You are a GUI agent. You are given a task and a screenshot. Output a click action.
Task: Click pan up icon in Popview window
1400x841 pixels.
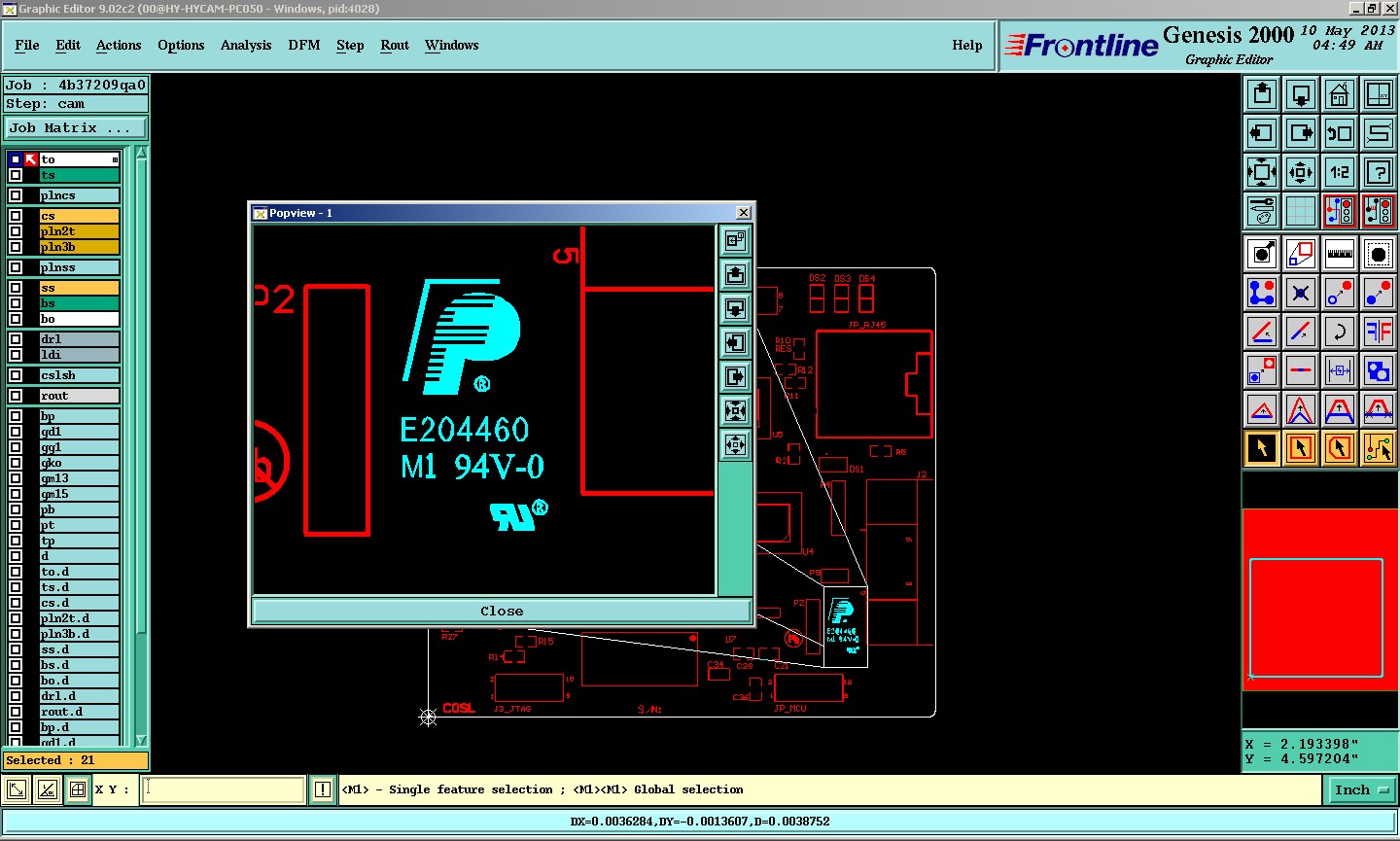click(x=735, y=275)
